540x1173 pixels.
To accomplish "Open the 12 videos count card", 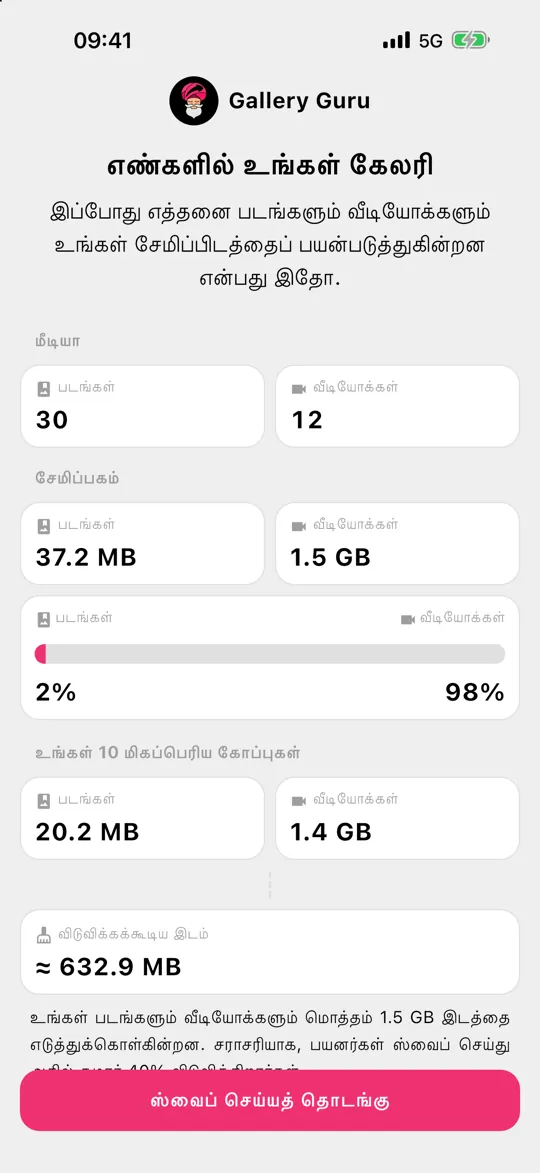I will [x=397, y=406].
